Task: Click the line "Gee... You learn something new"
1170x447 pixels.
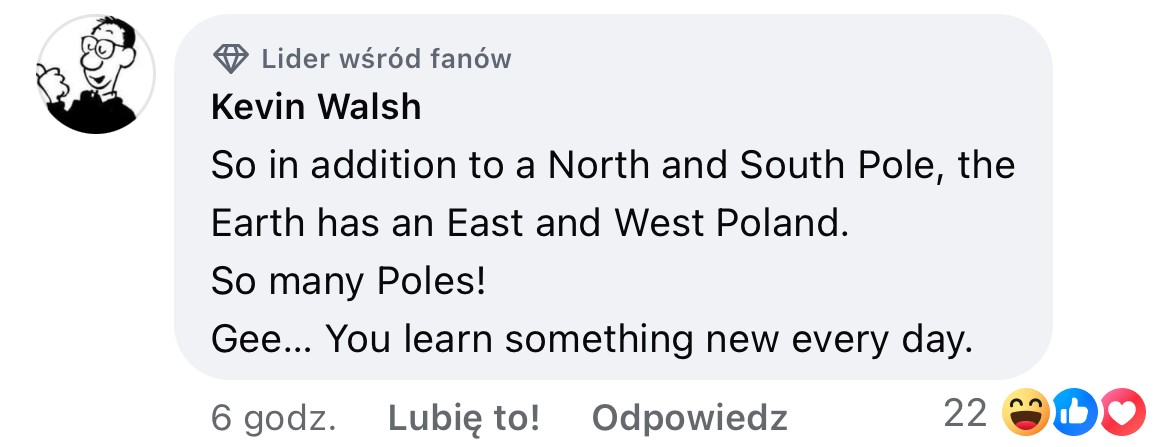Action: click(591, 340)
